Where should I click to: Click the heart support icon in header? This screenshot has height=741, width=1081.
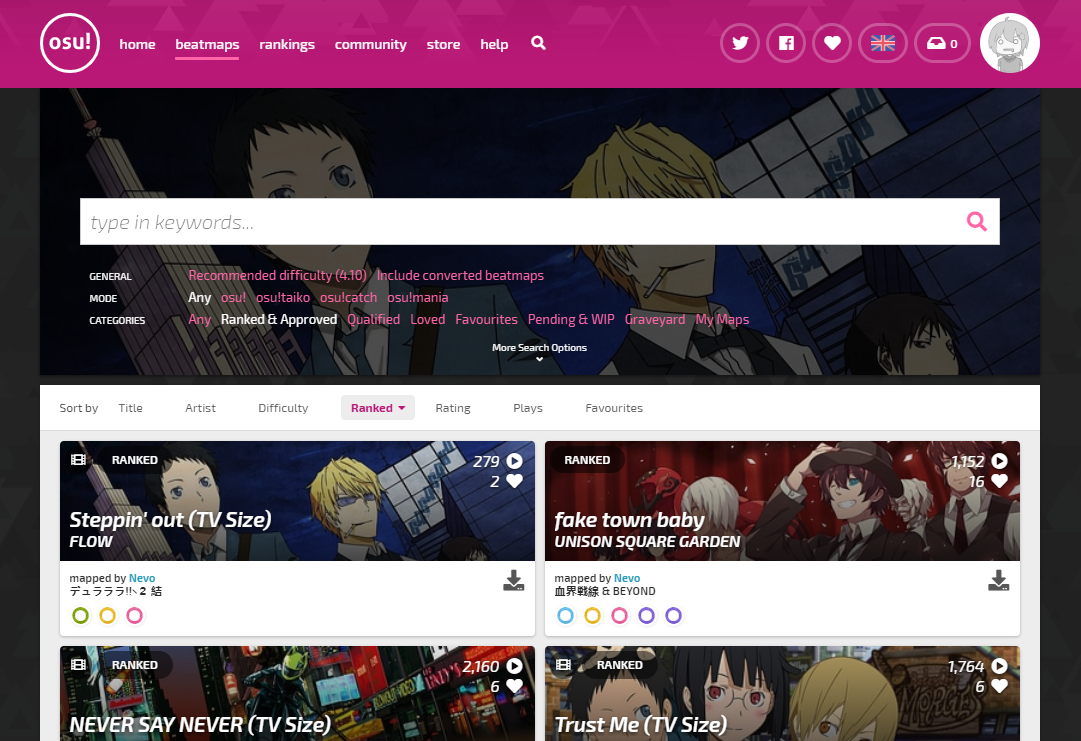click(x=832, y=43)
